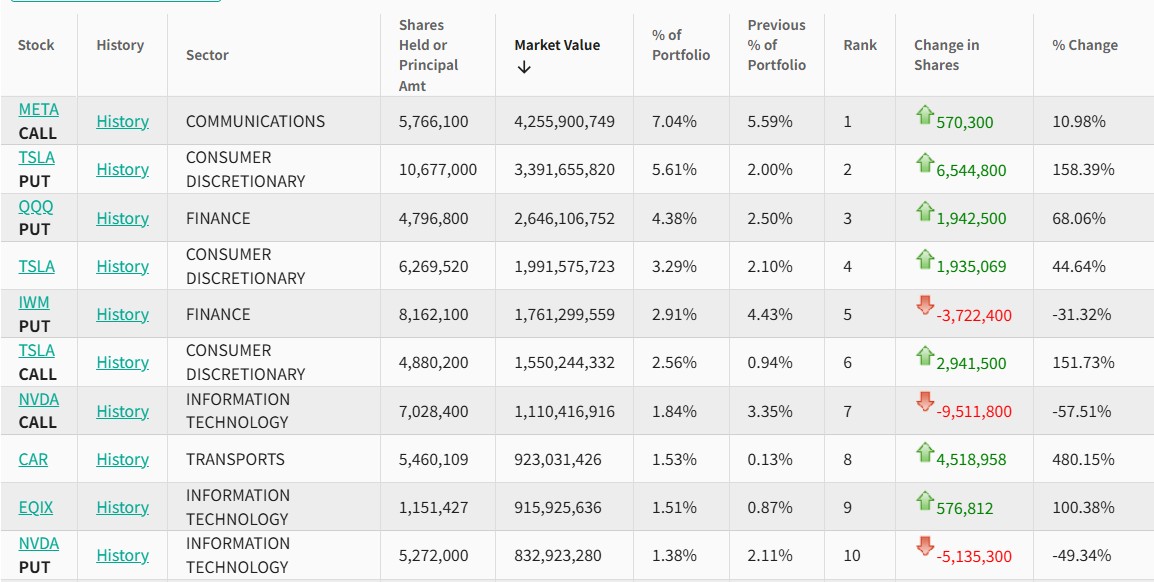Screen dimensions: 1154x582
Task: Select the 100.38% change value
Action: 1083,508
